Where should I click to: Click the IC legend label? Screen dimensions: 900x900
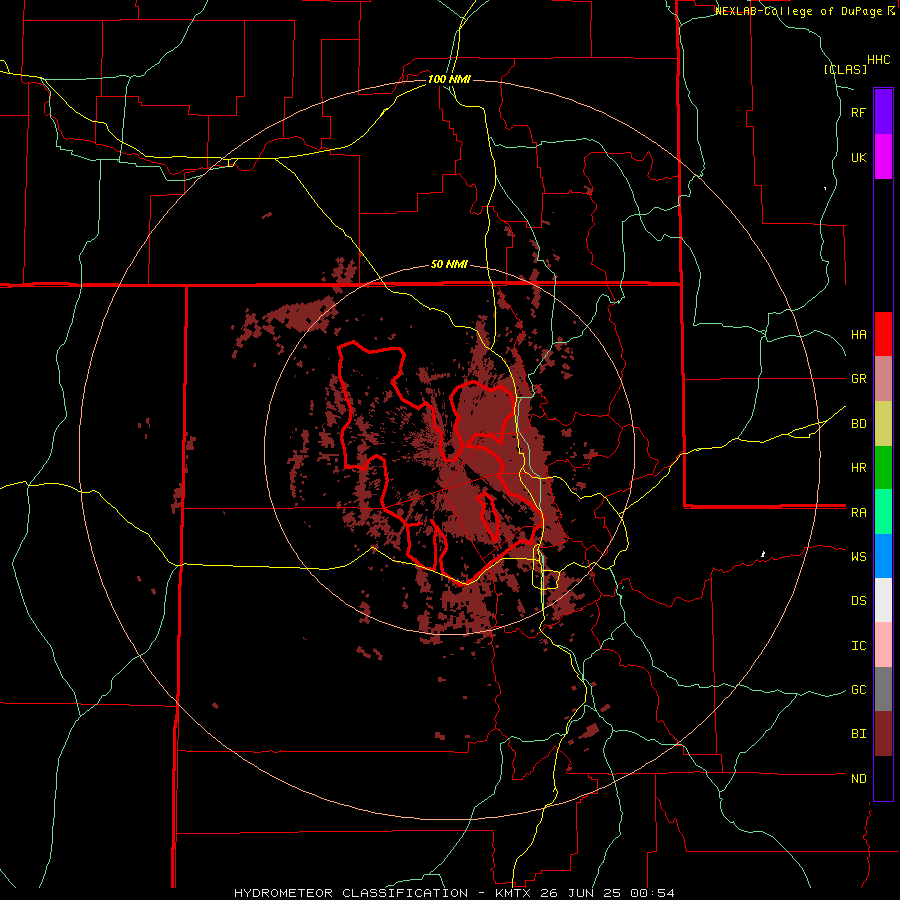[x=858, y=646]
